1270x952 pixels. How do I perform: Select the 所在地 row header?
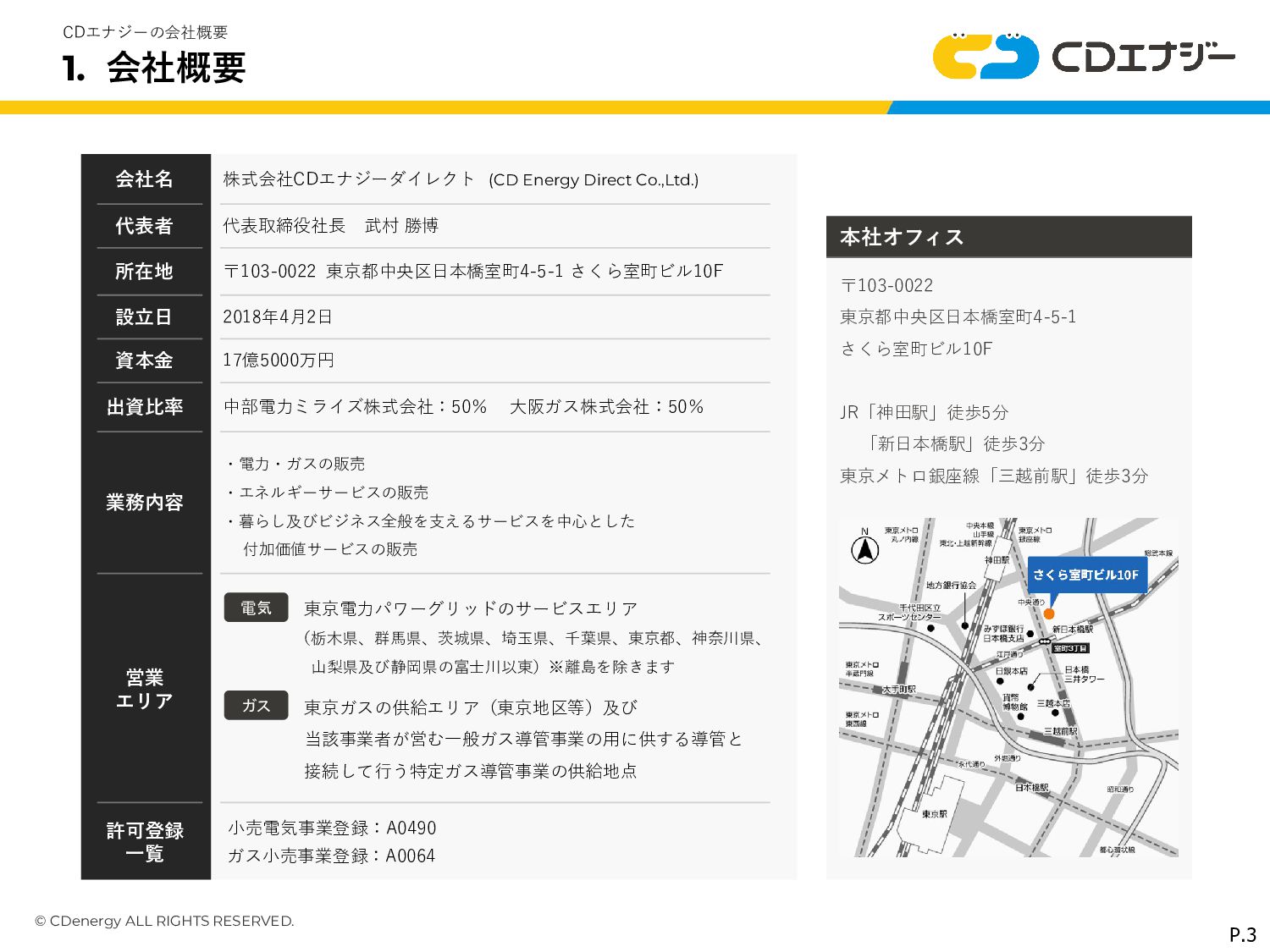point(145,272)
